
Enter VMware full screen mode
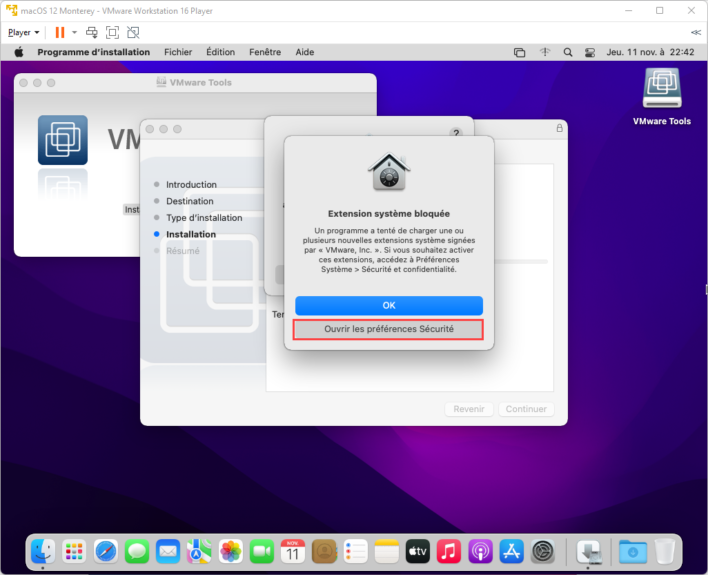pyautogui.click(x=112, y=33)
